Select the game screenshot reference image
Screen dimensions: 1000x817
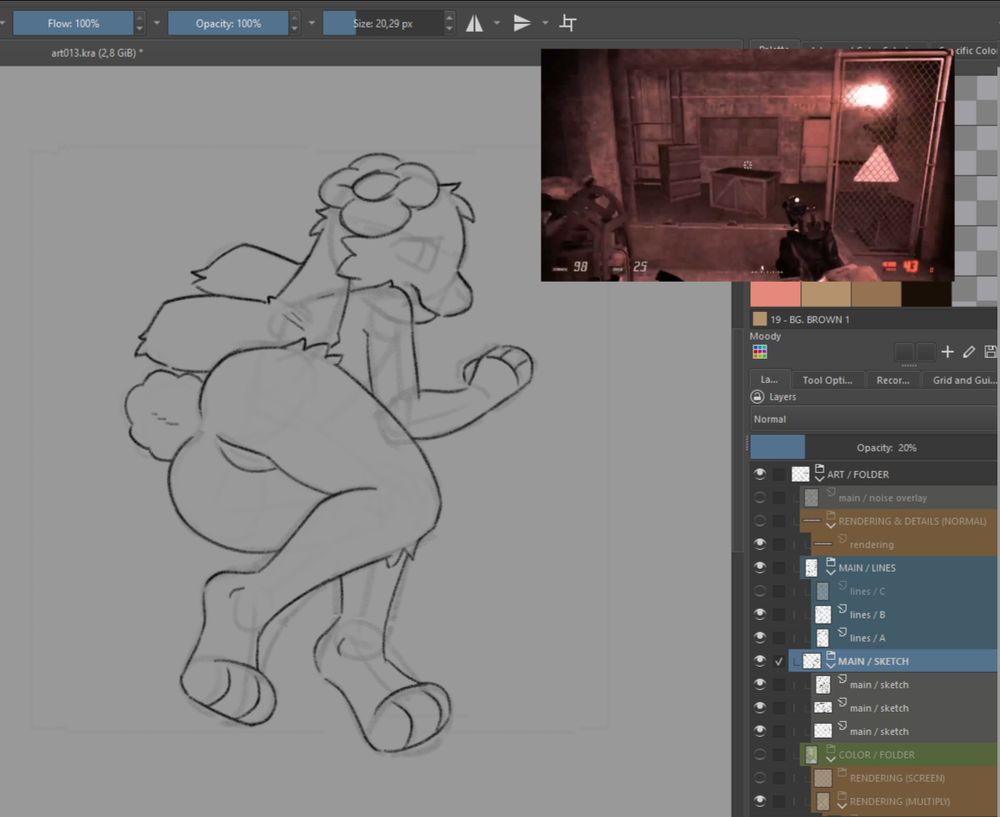pos(747,165)
